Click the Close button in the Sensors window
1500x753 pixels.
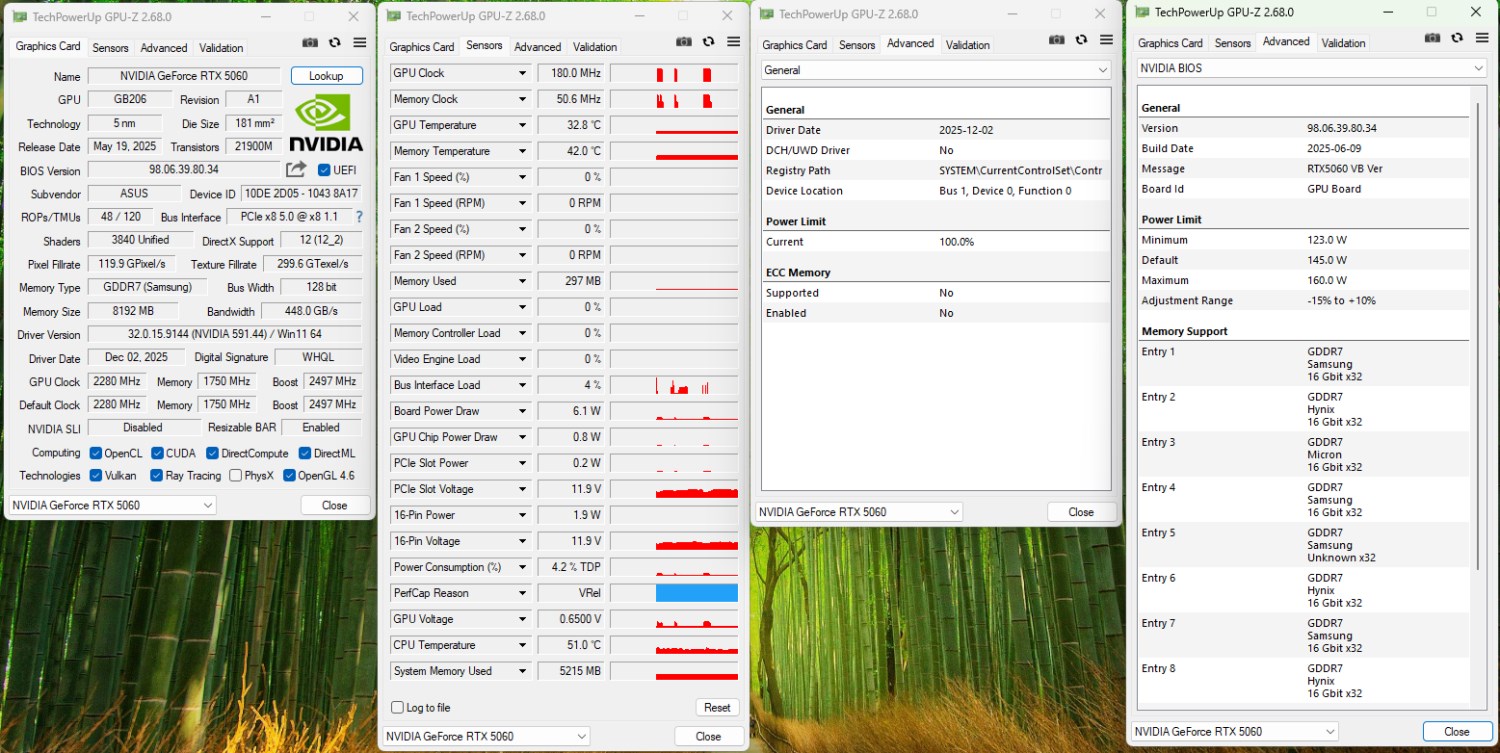tap(708, 736)
